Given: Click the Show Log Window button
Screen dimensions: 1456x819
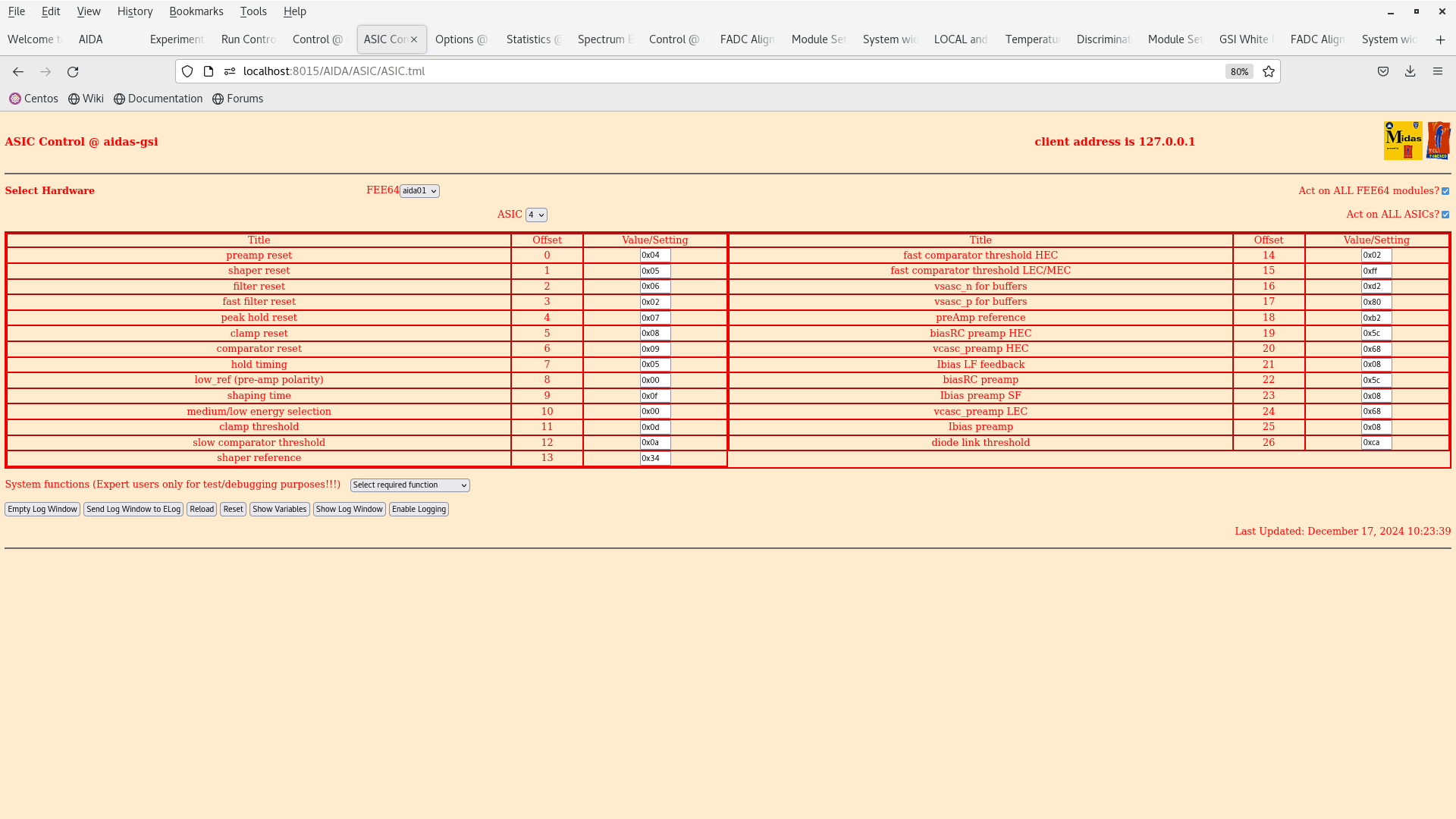Looking at the screenshot, I should click(x=349, y=508).
